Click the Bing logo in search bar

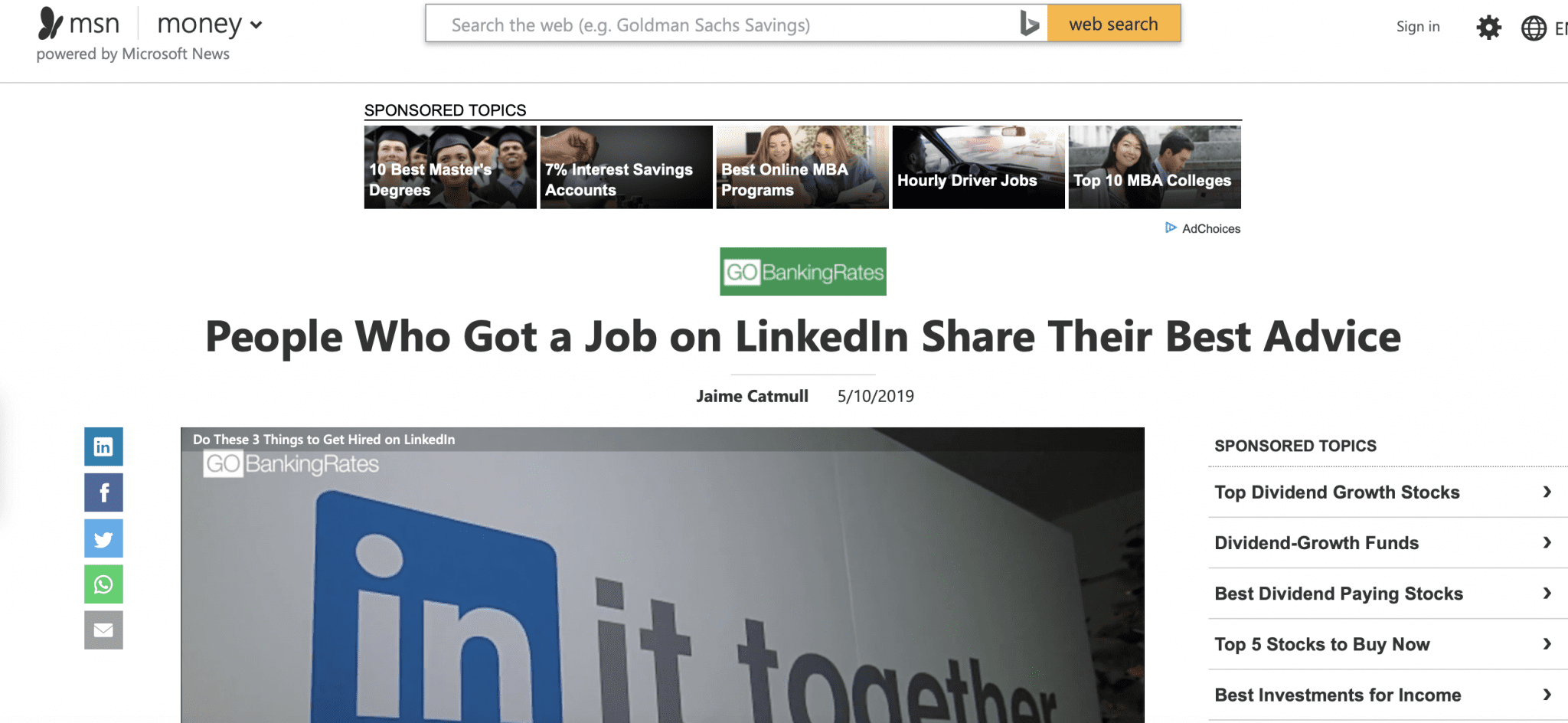[1029, 24]
